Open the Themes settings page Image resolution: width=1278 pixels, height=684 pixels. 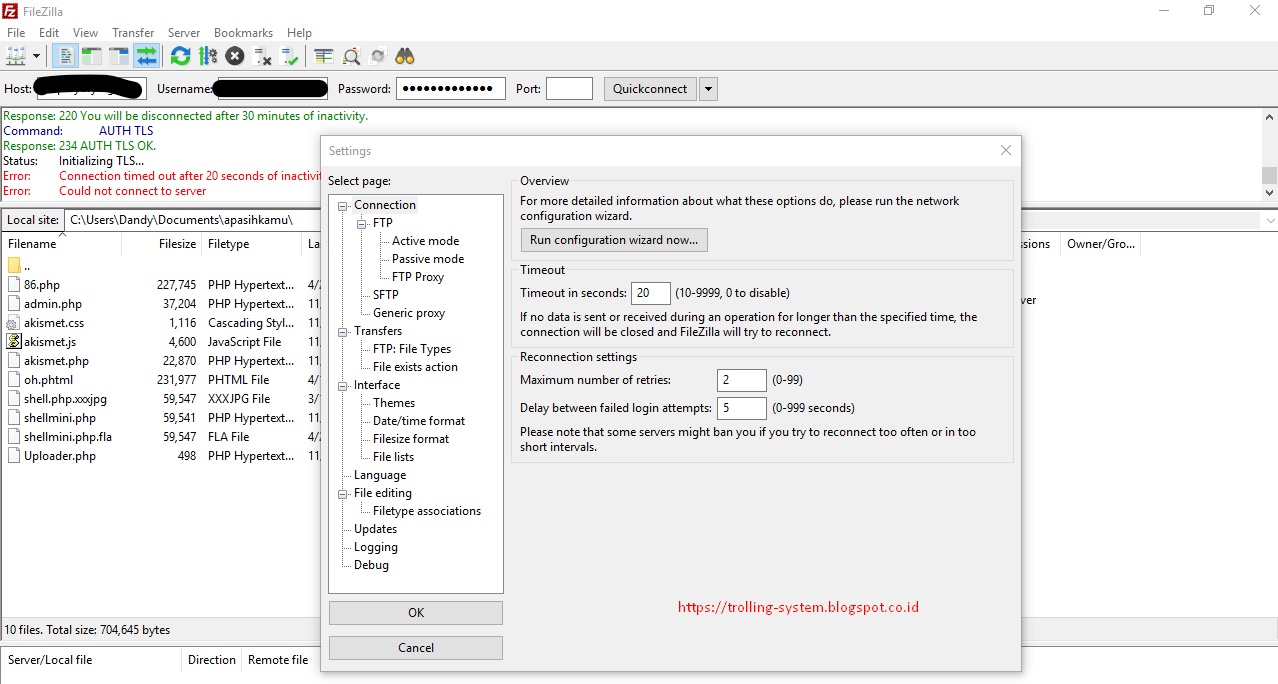[x=394, y=403]
